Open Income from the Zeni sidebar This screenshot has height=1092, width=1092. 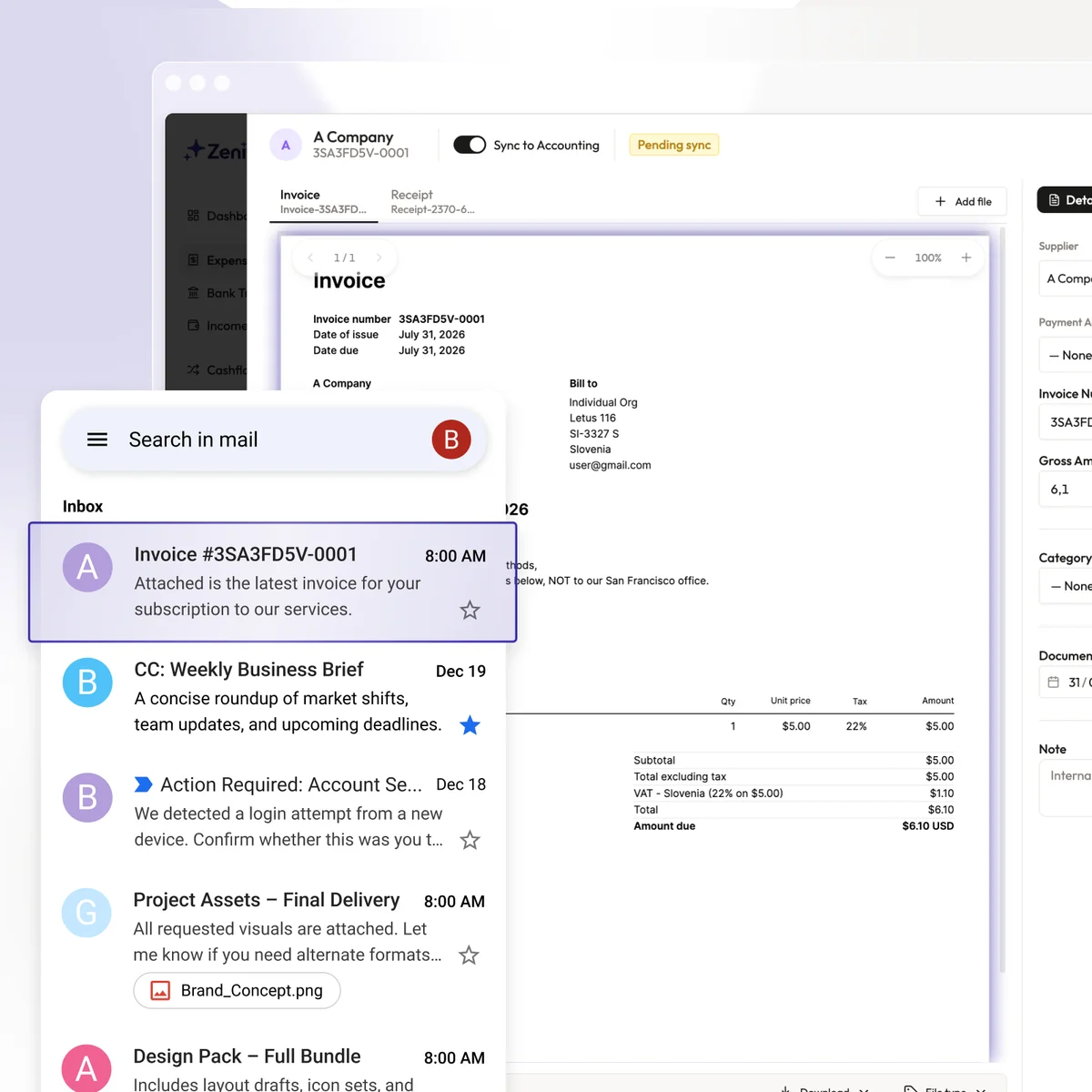(x=217, y=326)
